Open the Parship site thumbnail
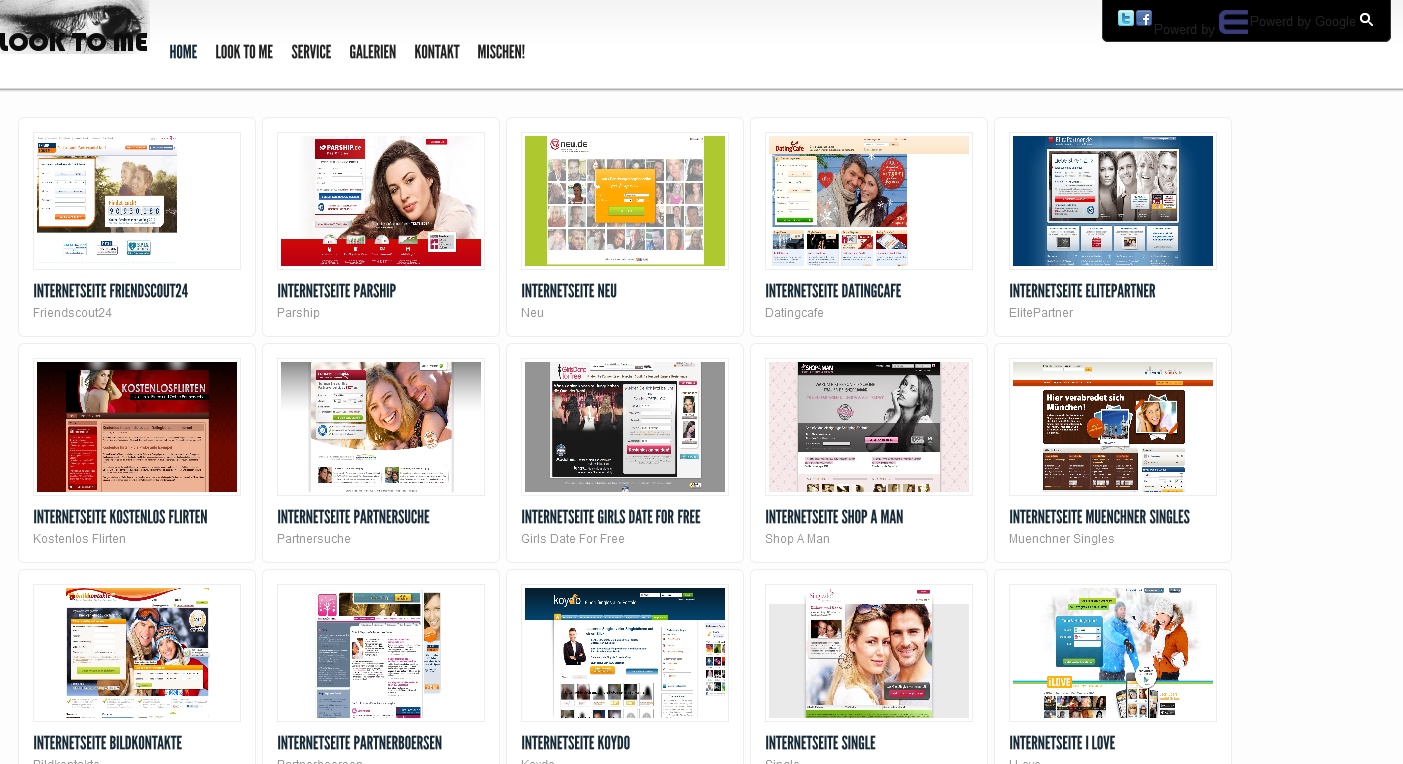 [381, 201]
